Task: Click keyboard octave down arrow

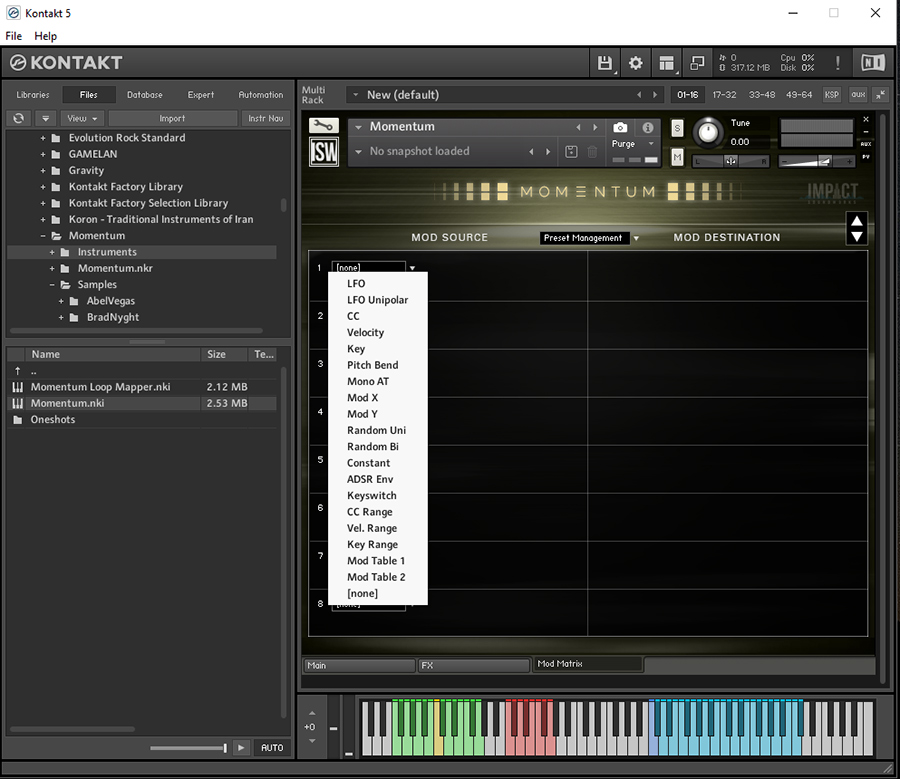Action: 312,741
